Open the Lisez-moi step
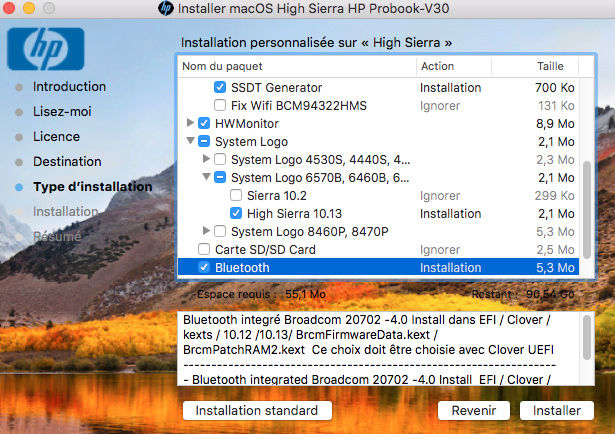 [62, 112]
